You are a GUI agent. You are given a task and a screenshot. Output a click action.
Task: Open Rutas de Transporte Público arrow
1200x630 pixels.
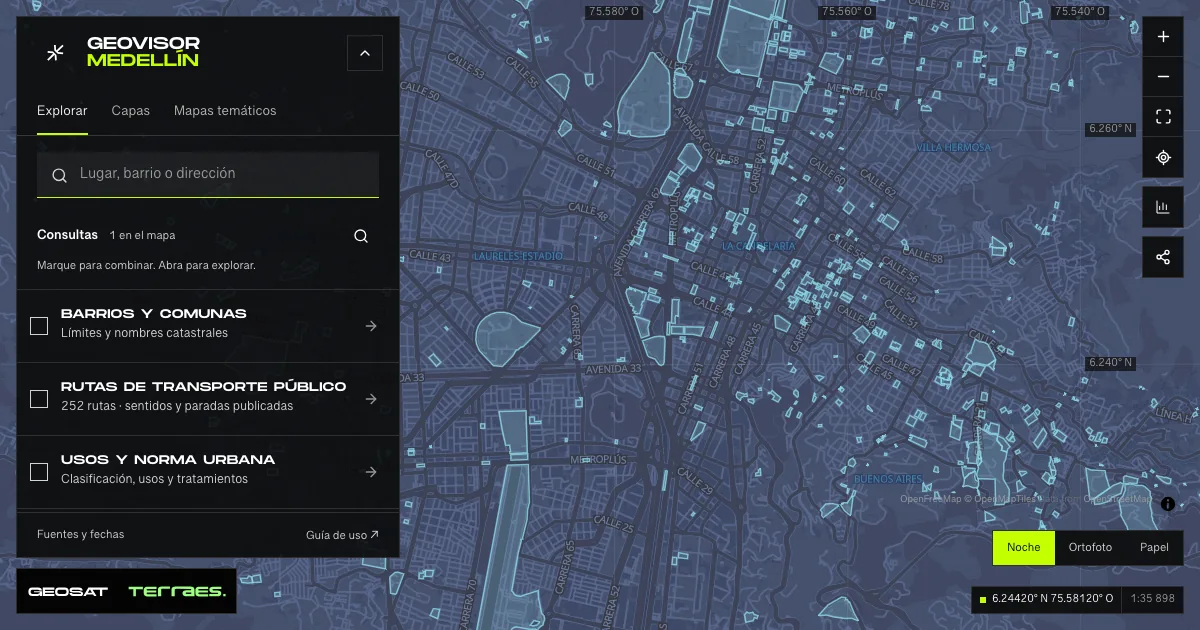point(371,399)
